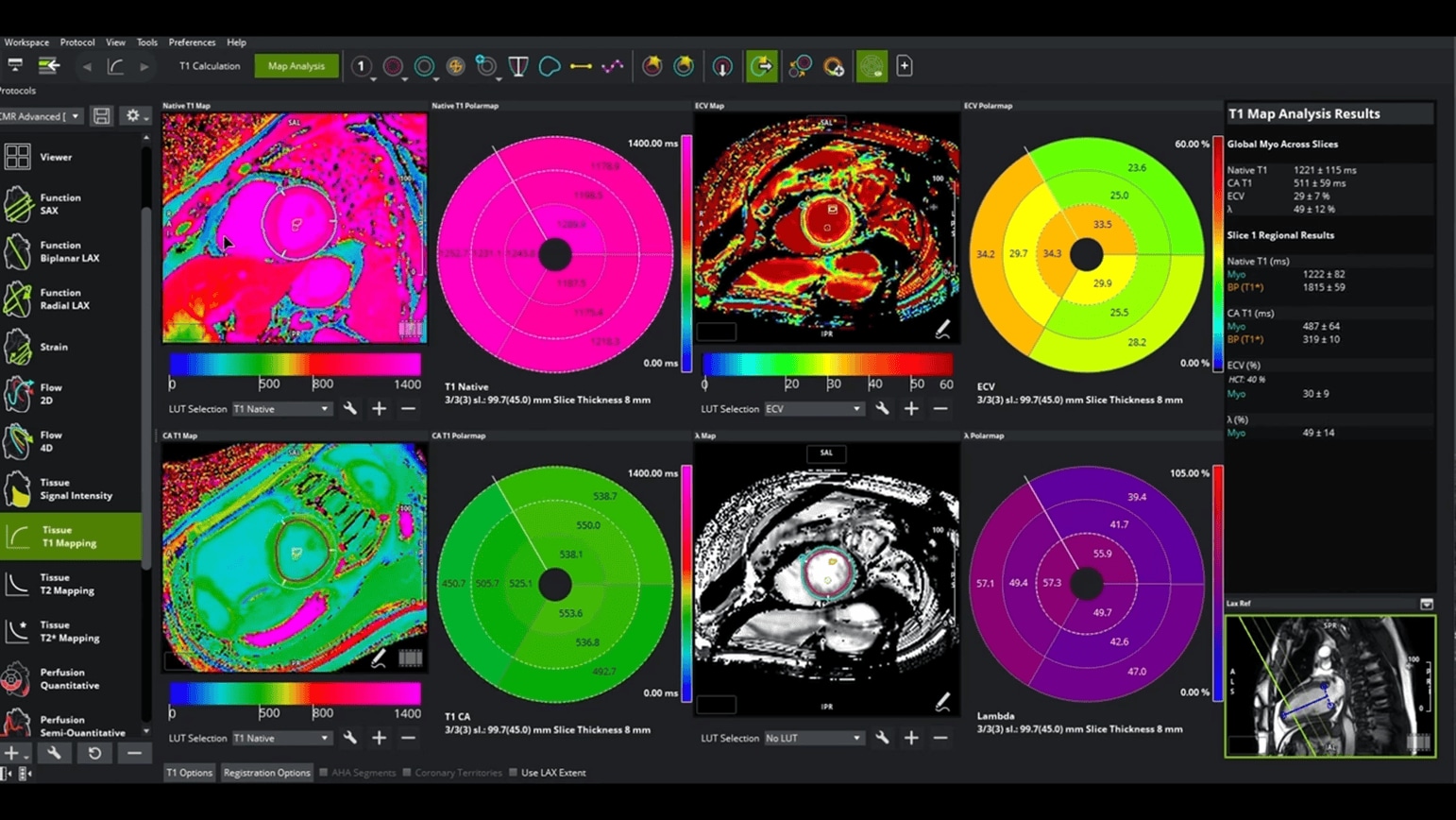
Task: Expand the teal-dotted contour tool dropdown
Action: point(499,78)
